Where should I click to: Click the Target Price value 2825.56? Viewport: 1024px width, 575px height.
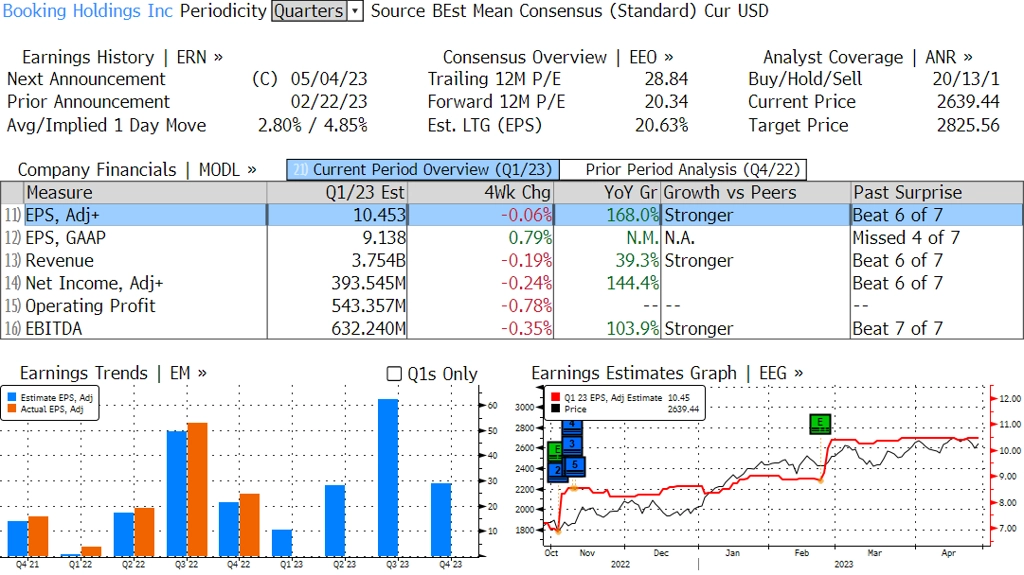pos(968,125)
